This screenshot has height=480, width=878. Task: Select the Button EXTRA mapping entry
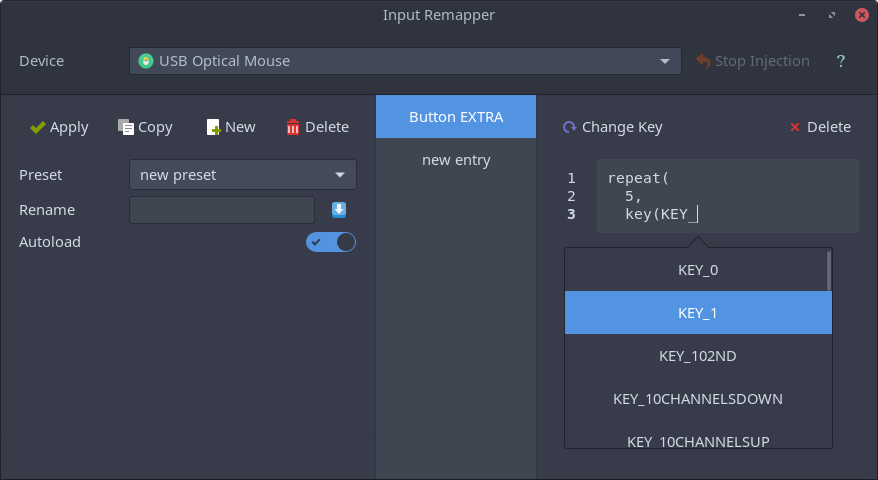[456, 116]
